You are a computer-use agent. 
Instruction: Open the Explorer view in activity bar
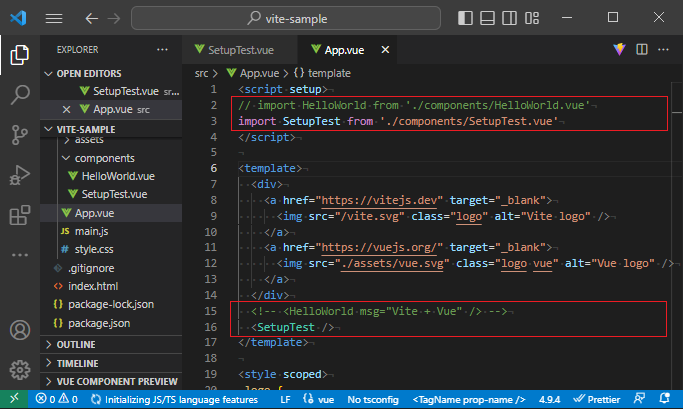tap(20, 55)
